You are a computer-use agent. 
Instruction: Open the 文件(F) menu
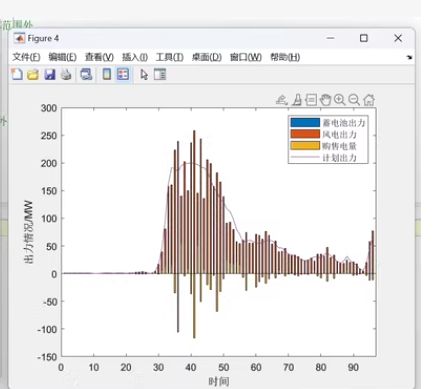click(x=26, y=57)
